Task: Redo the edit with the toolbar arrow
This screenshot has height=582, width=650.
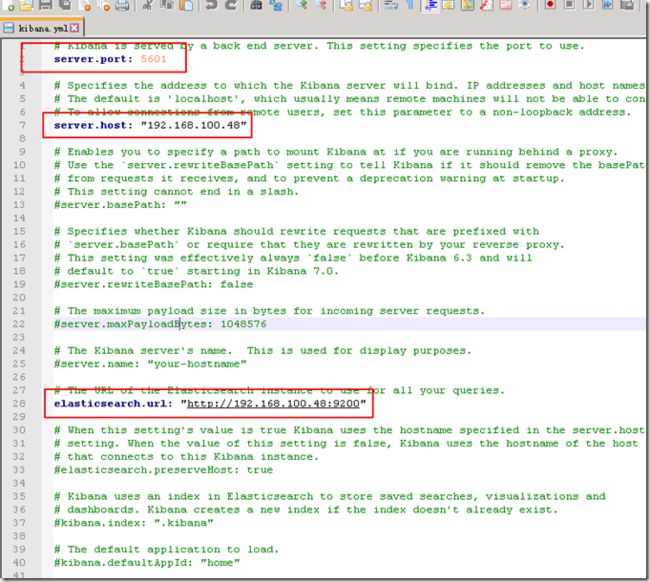Action: pyautogui.click(x=231, y=5)
